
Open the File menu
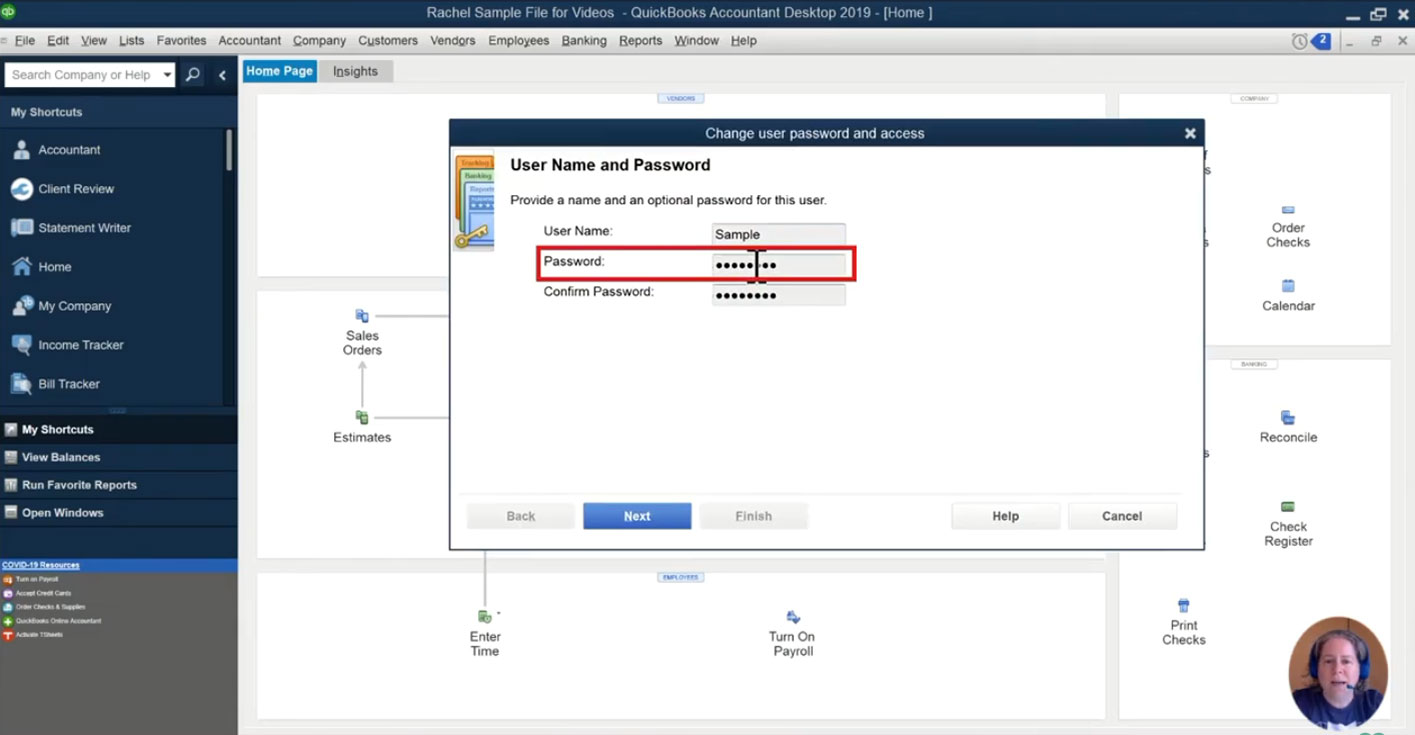tap(25, 41)
